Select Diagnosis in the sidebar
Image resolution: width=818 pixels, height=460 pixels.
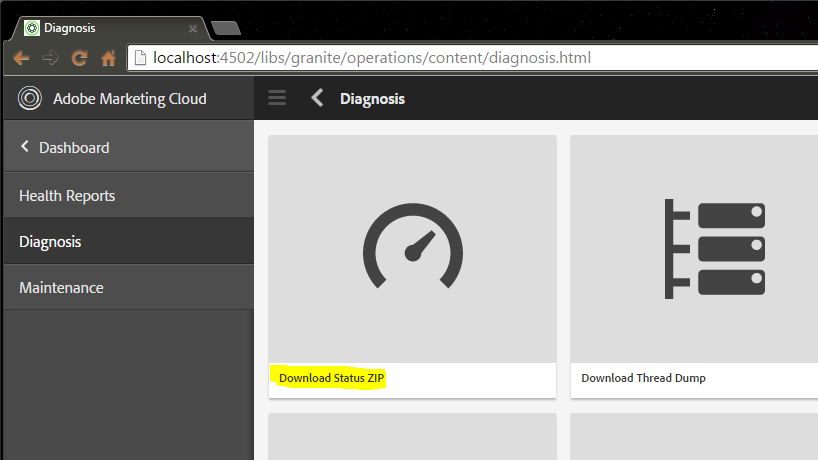point(129,241)
